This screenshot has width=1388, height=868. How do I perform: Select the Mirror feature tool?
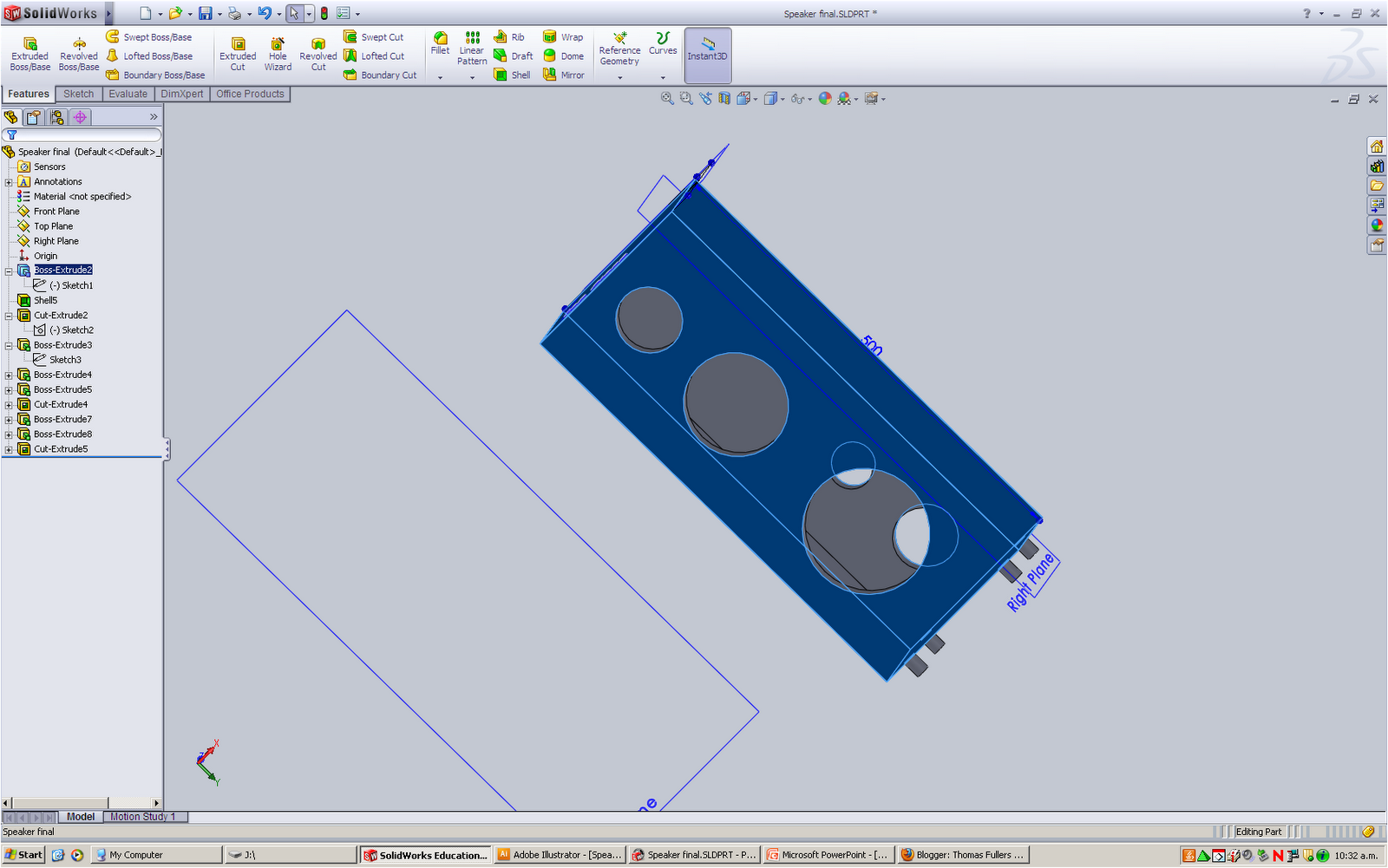point(565,75)
